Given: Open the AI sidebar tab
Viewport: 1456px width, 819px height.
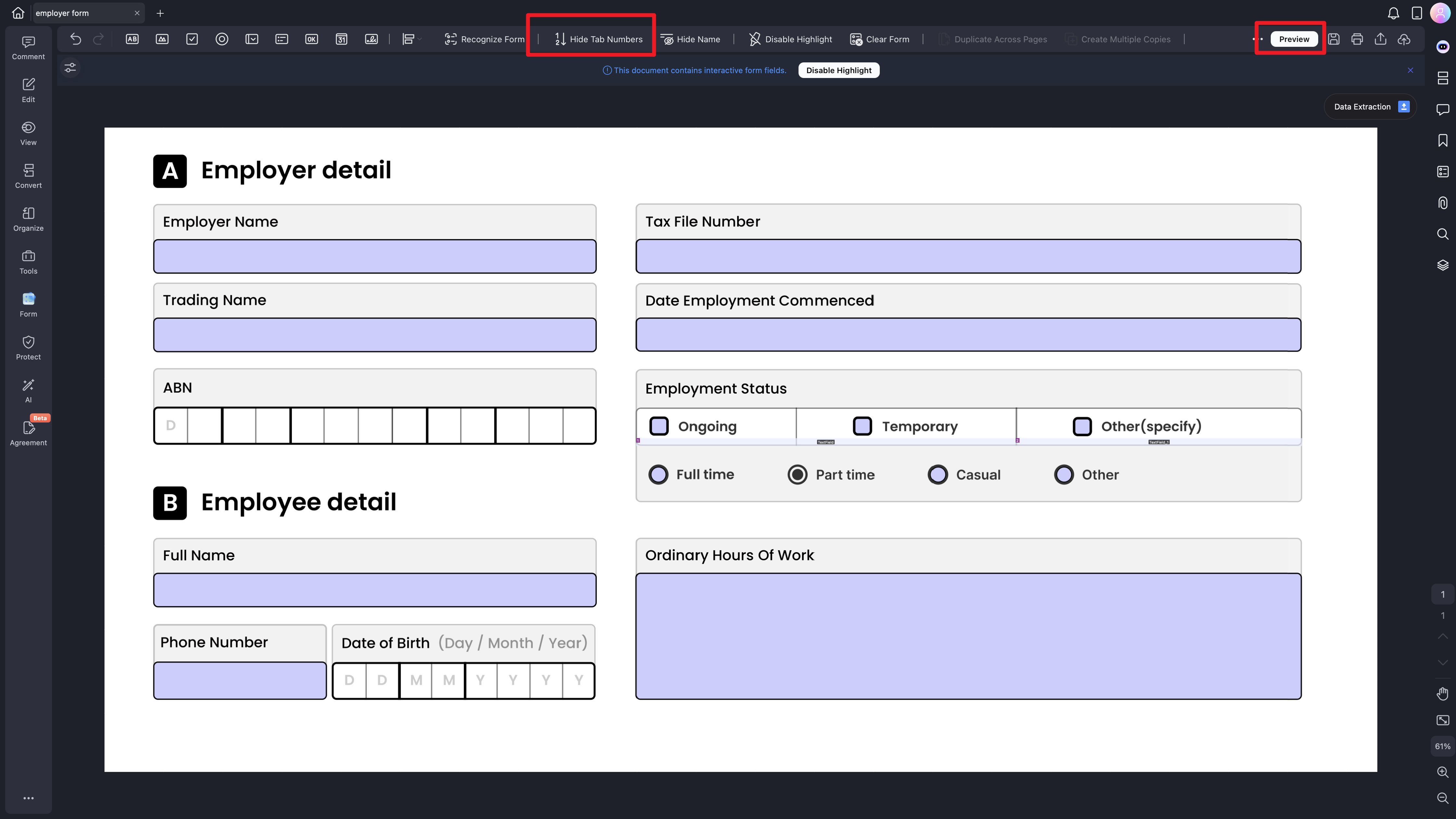Looking at the screenshot, I should coord(28,391).
